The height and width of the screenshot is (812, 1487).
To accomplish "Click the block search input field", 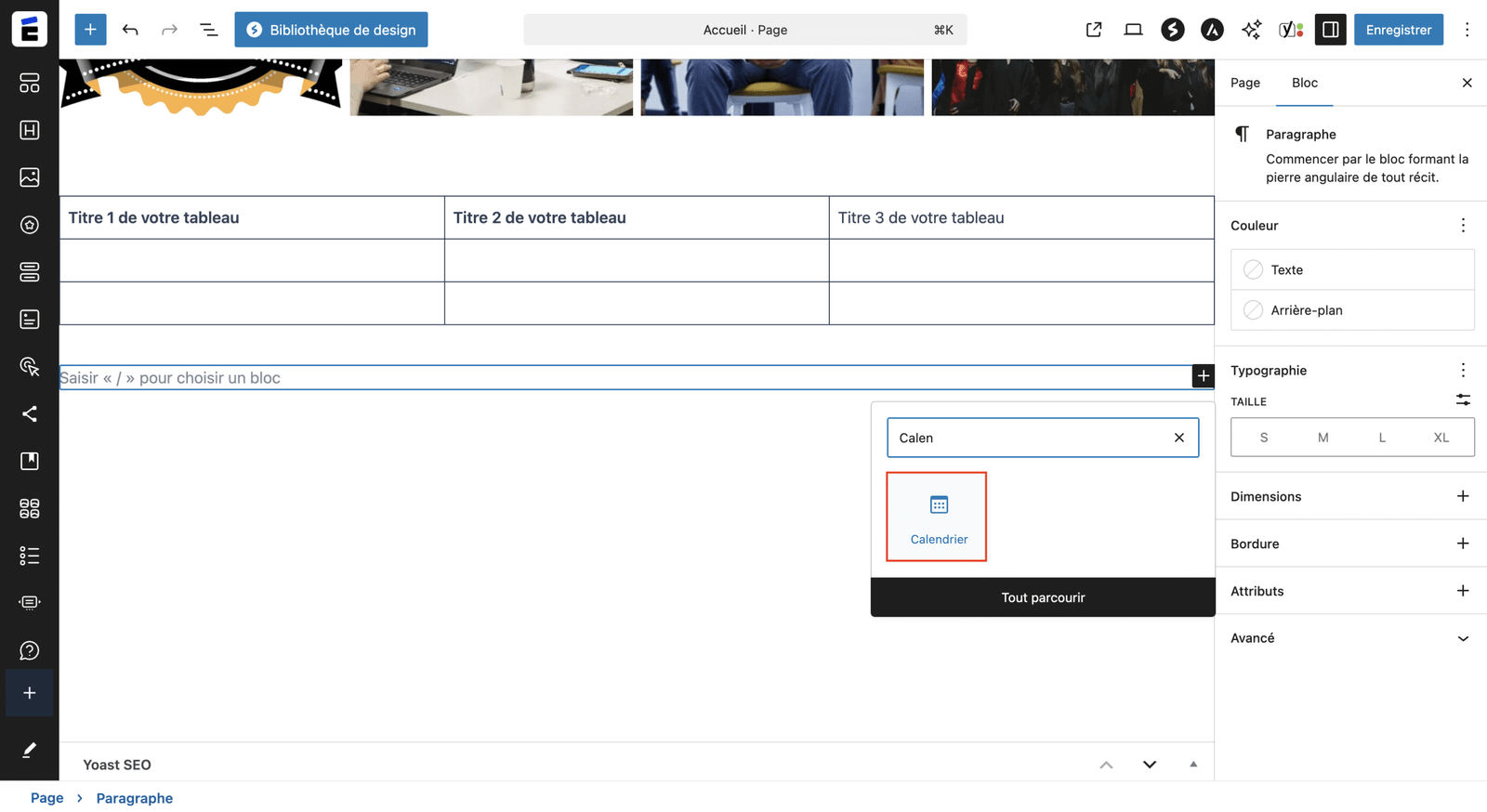I will click(x=1028, y=438).
